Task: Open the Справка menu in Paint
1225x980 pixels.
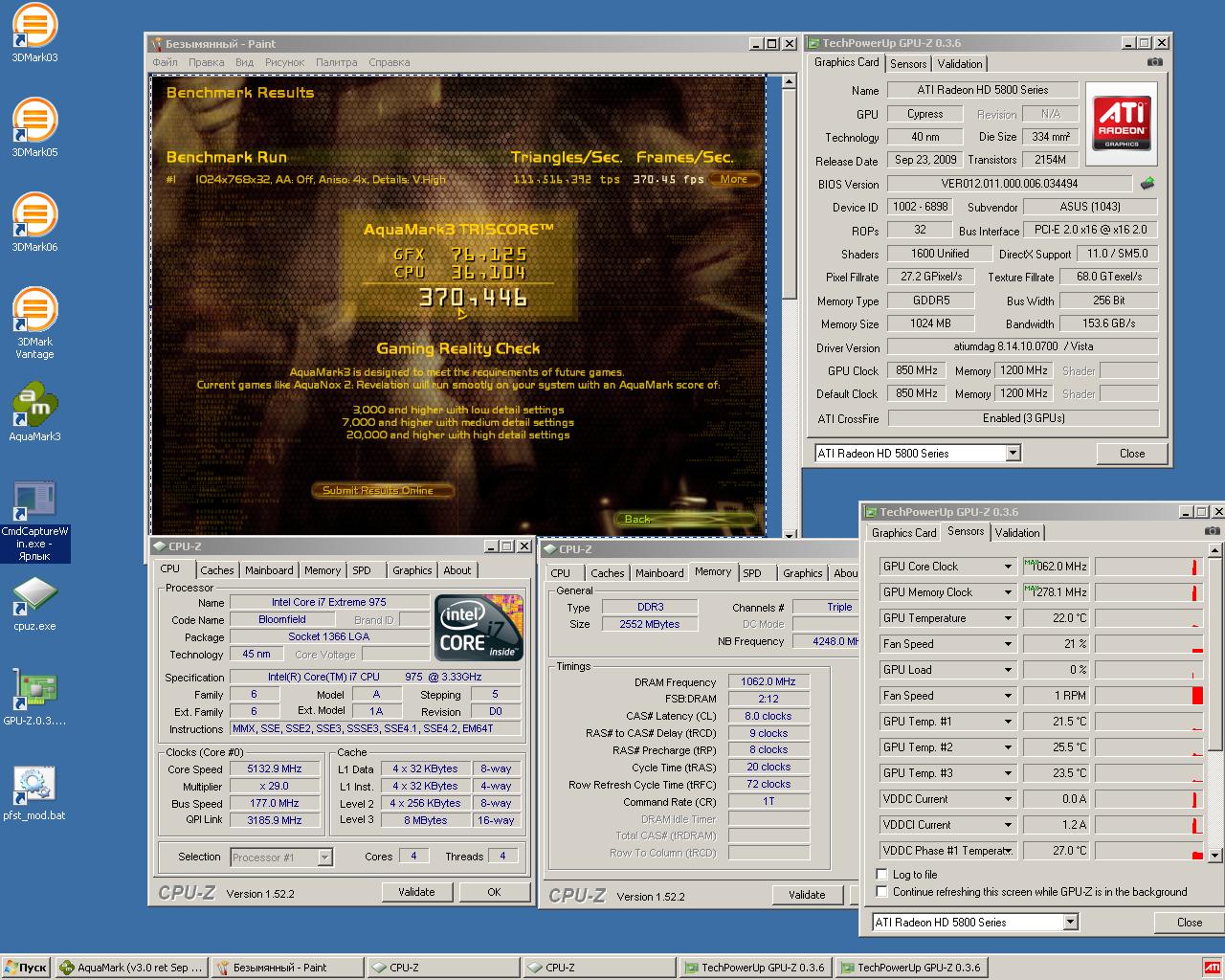Action: click(389, 62)
